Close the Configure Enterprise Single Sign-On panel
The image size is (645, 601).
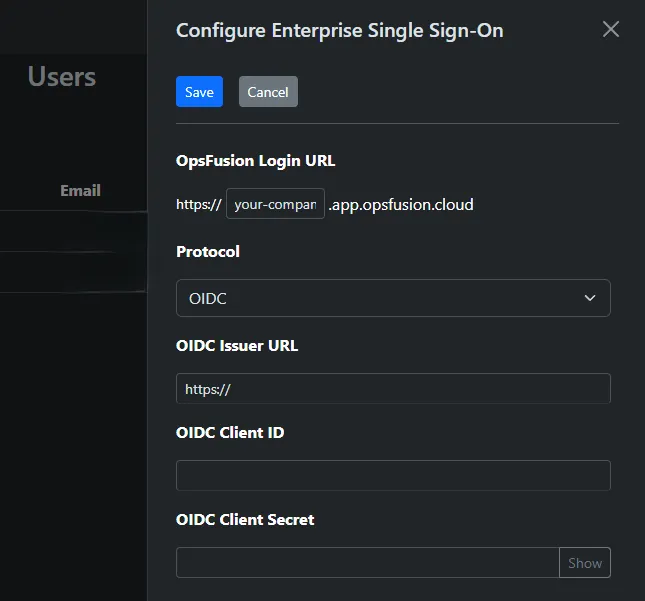610,29
